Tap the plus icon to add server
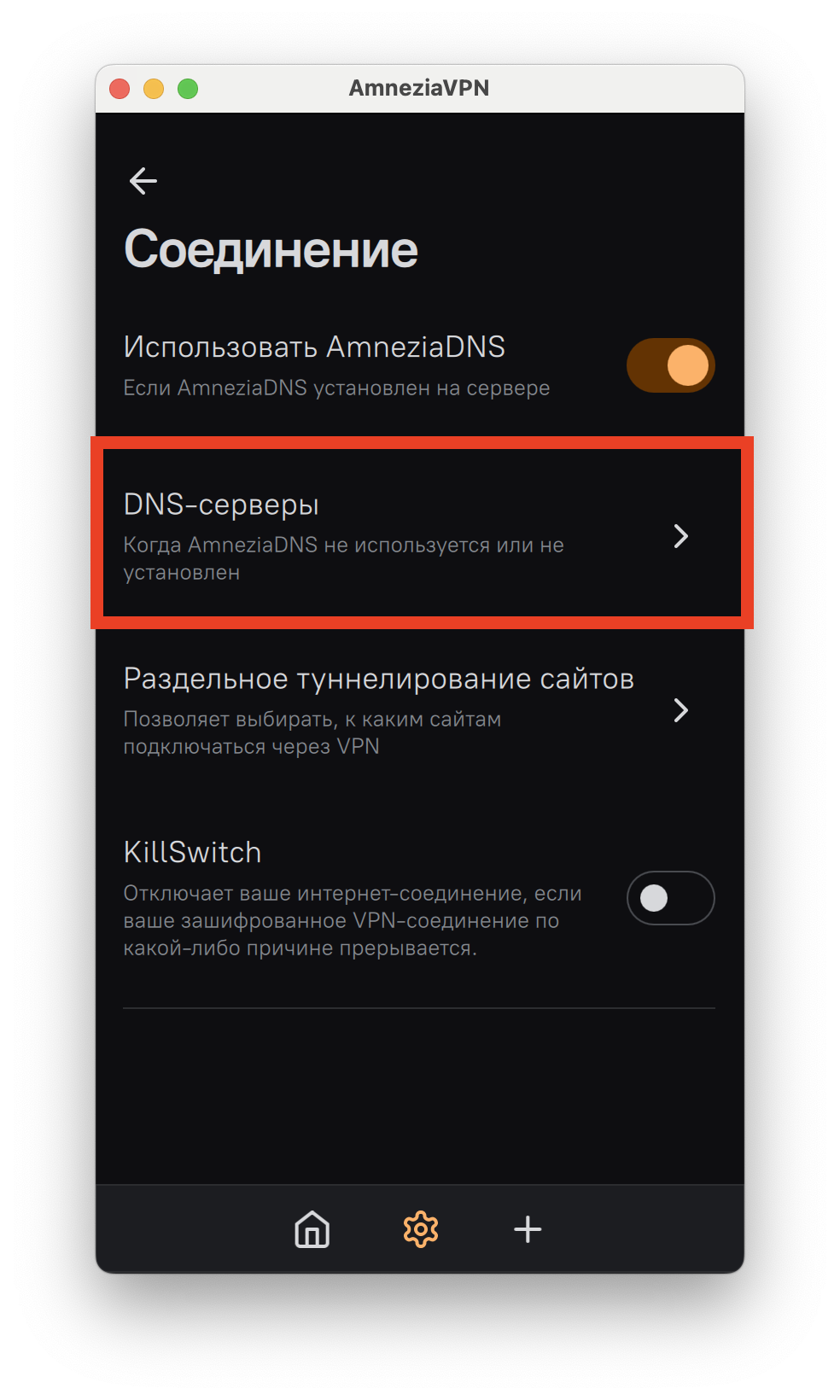Screen dimensions: 840x1400 tap(528, 1229)
